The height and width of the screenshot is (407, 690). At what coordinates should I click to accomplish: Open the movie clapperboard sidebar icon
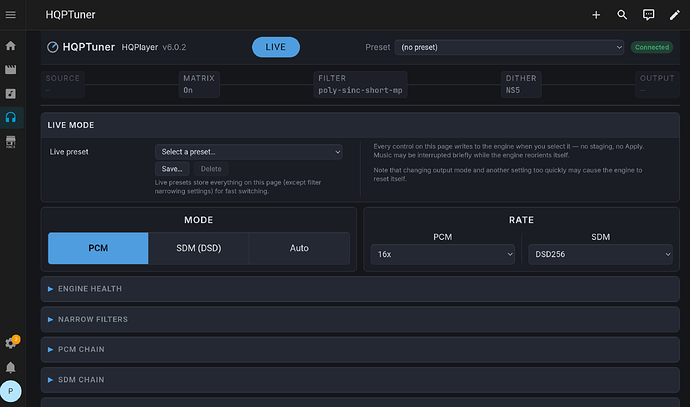(x=11, y=70)
